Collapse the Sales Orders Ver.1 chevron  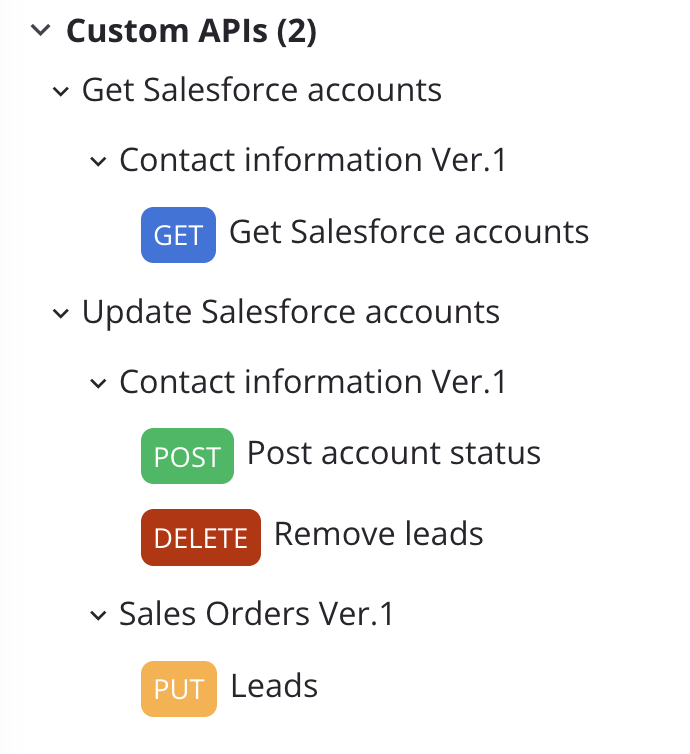[98, 615]
